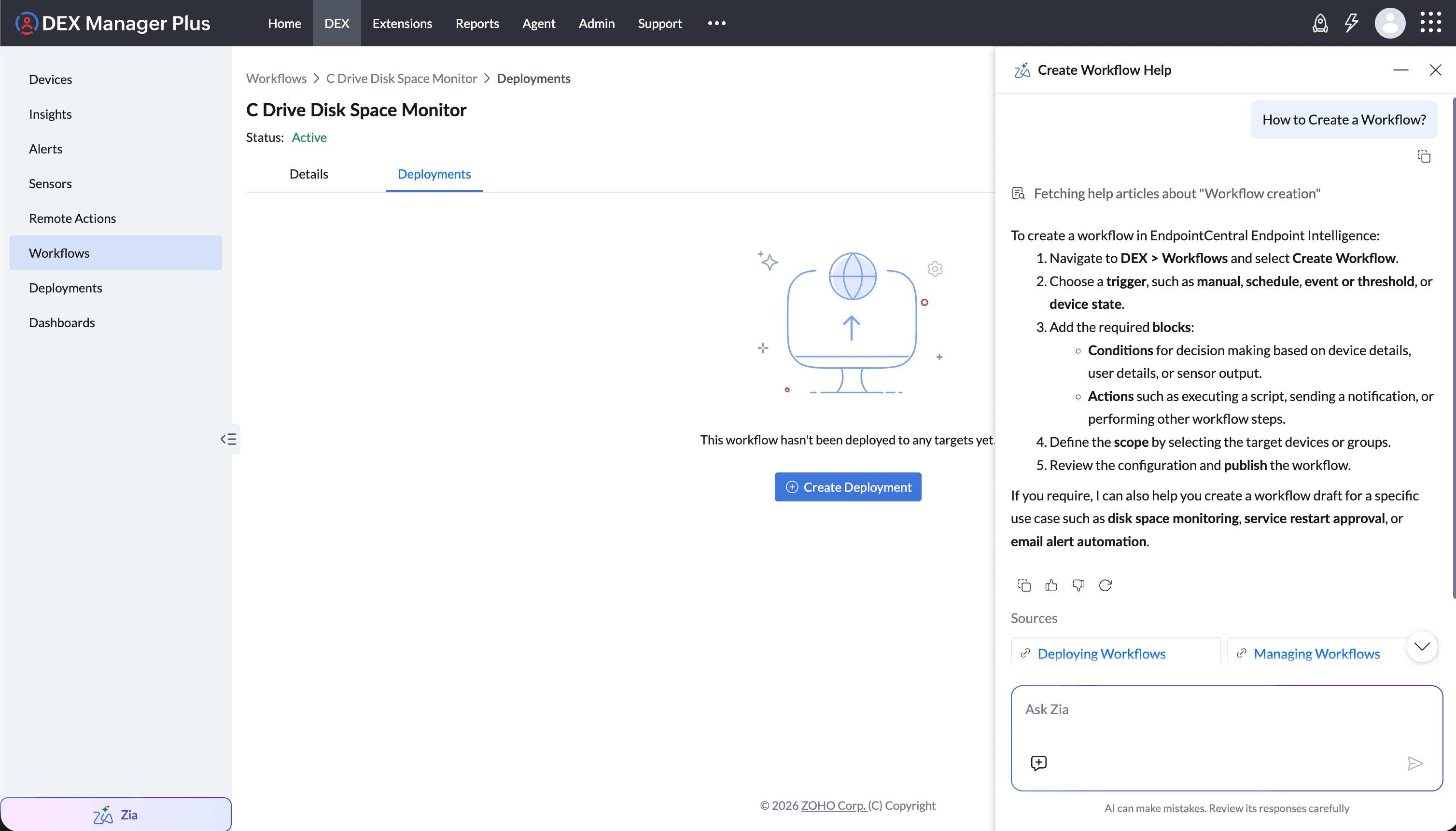
Task: Open the Agent menu
Action: pos(538,23)
